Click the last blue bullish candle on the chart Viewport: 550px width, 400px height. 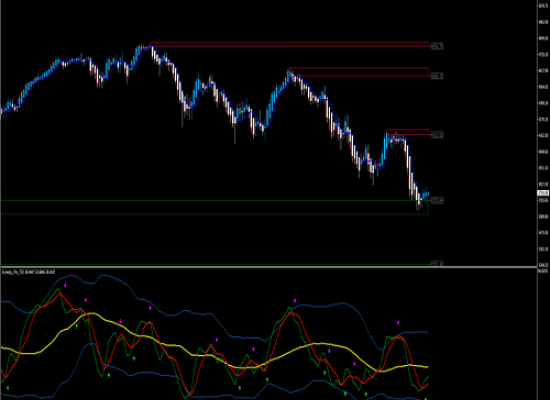[x=427, y=194]
